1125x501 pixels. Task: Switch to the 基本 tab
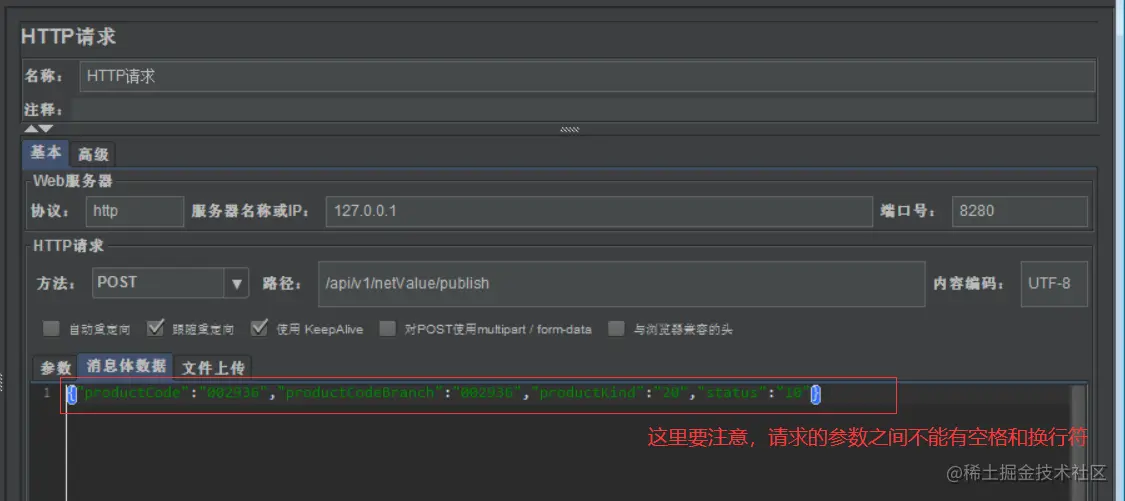46,153
